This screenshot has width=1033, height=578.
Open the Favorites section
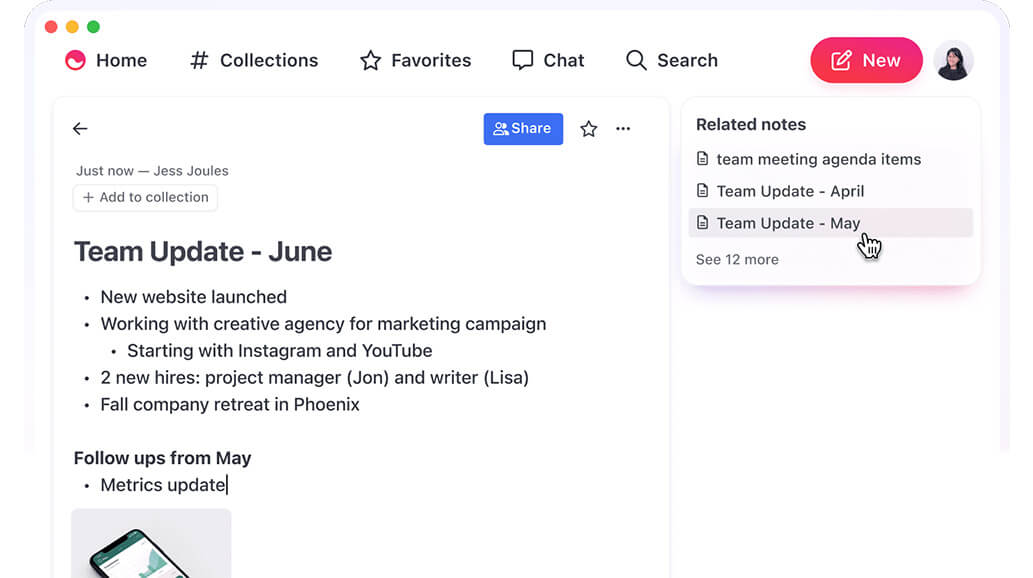coord(416,60)
